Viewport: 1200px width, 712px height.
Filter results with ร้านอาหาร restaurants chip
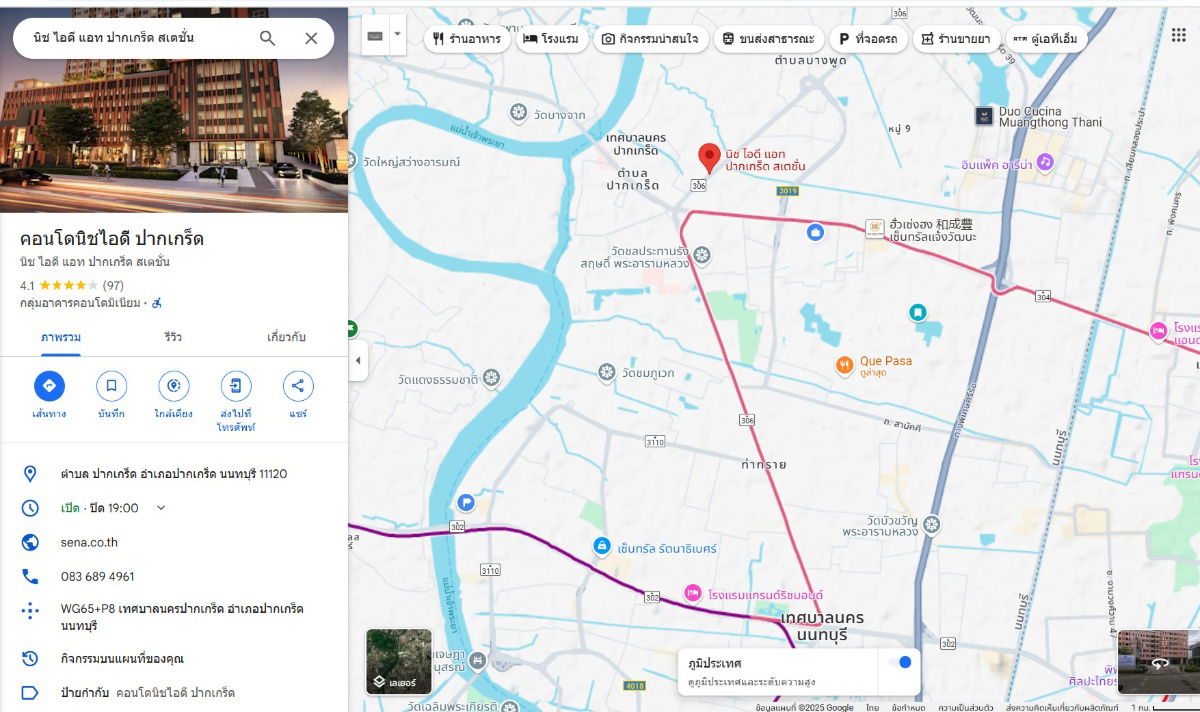(466, 37)
